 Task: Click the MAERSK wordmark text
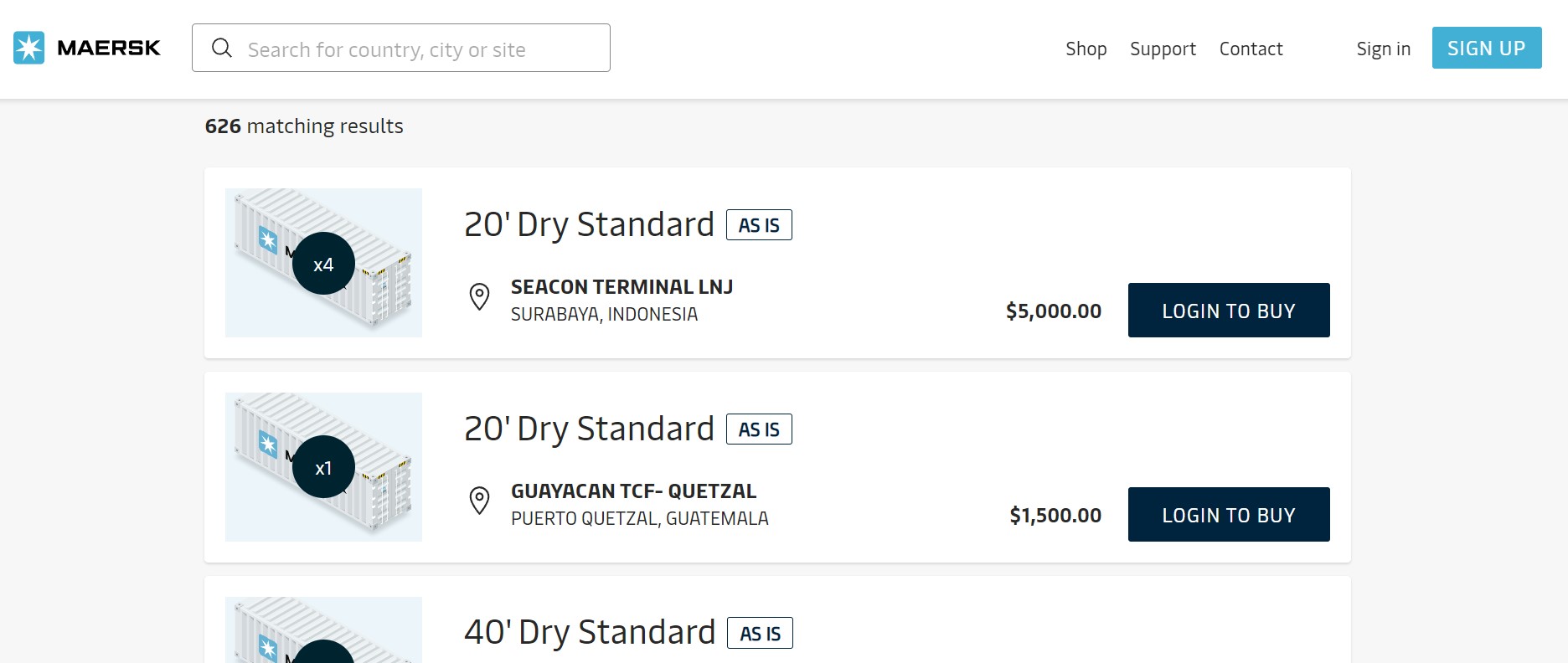pos(109,48)
